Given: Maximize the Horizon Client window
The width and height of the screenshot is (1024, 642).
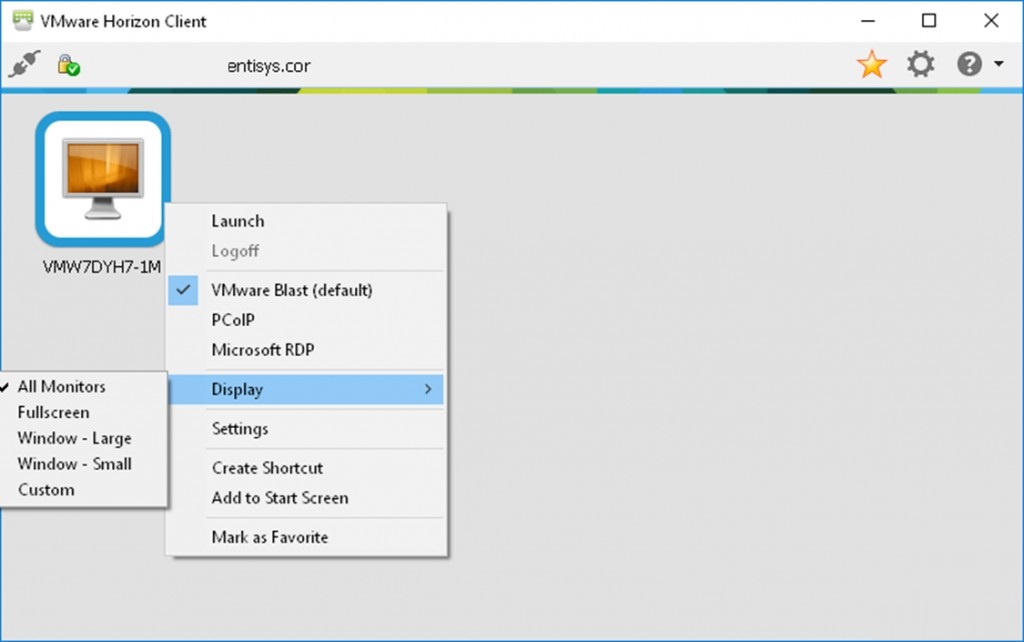Looking at the screenshot, I should (929, 21).
